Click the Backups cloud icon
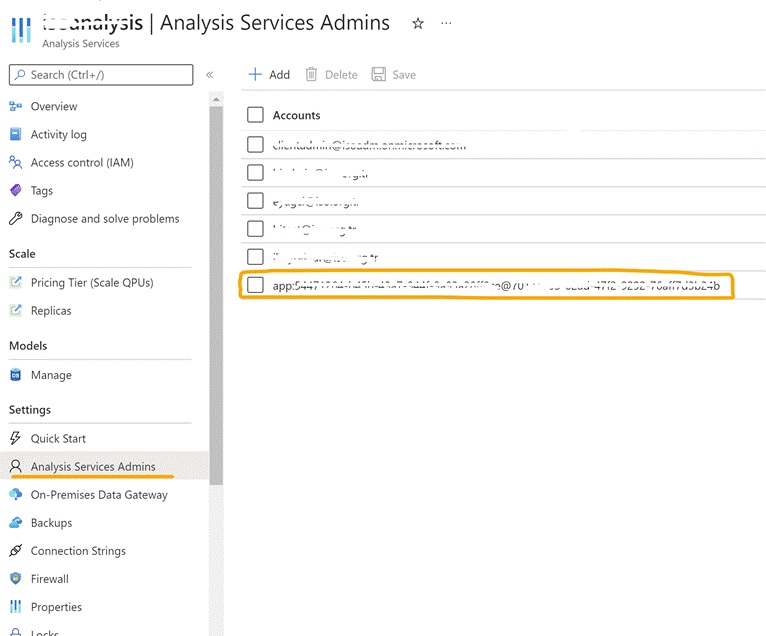The image size is (766, 636). [15, 523]
